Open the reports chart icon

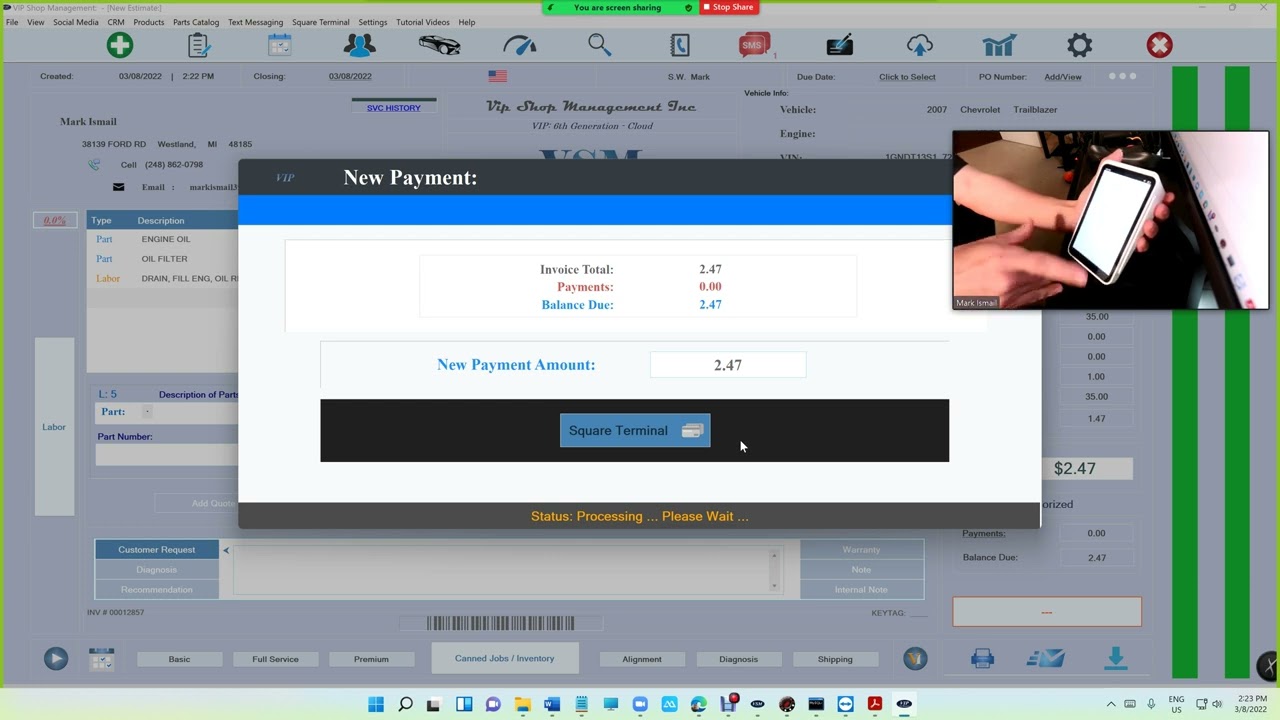[1000, 45]
